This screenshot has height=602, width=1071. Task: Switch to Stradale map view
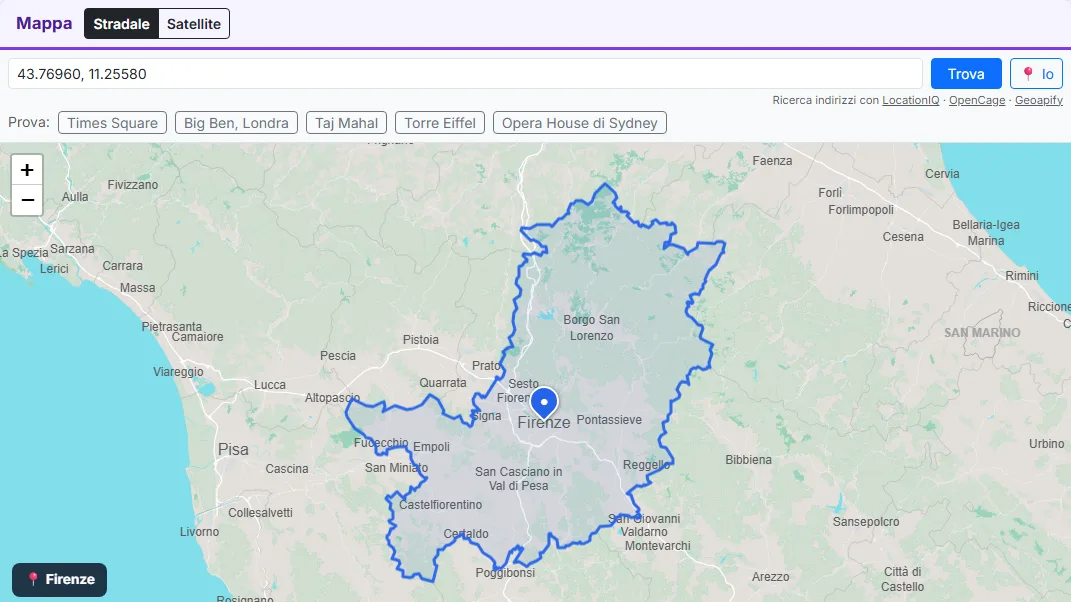pos(122,24)
